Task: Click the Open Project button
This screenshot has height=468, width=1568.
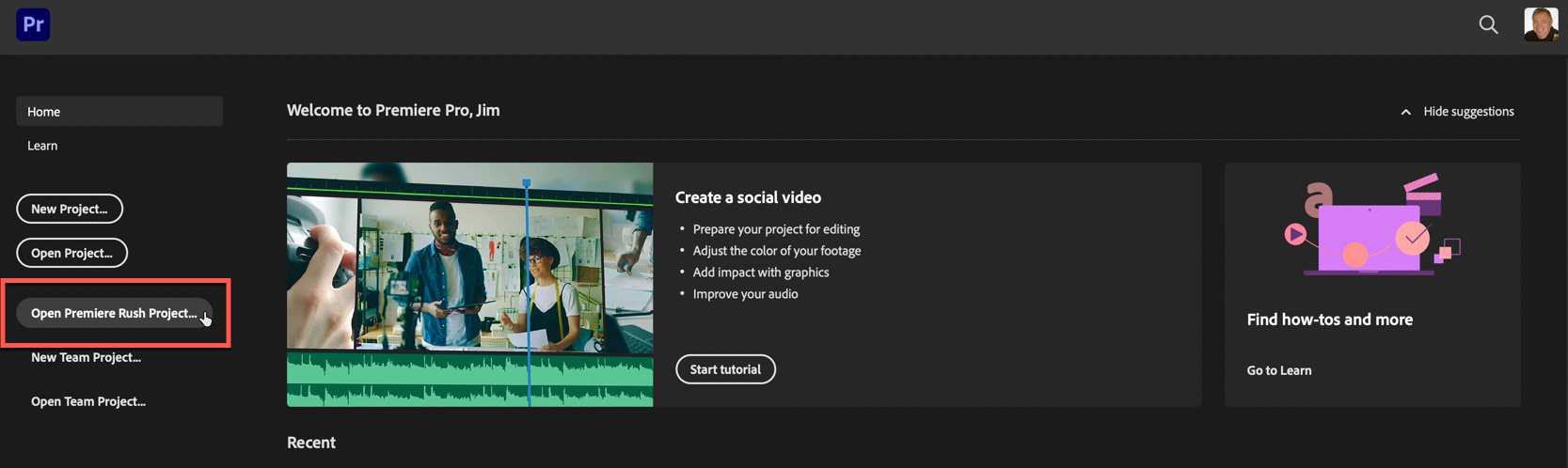Action: 71,253
